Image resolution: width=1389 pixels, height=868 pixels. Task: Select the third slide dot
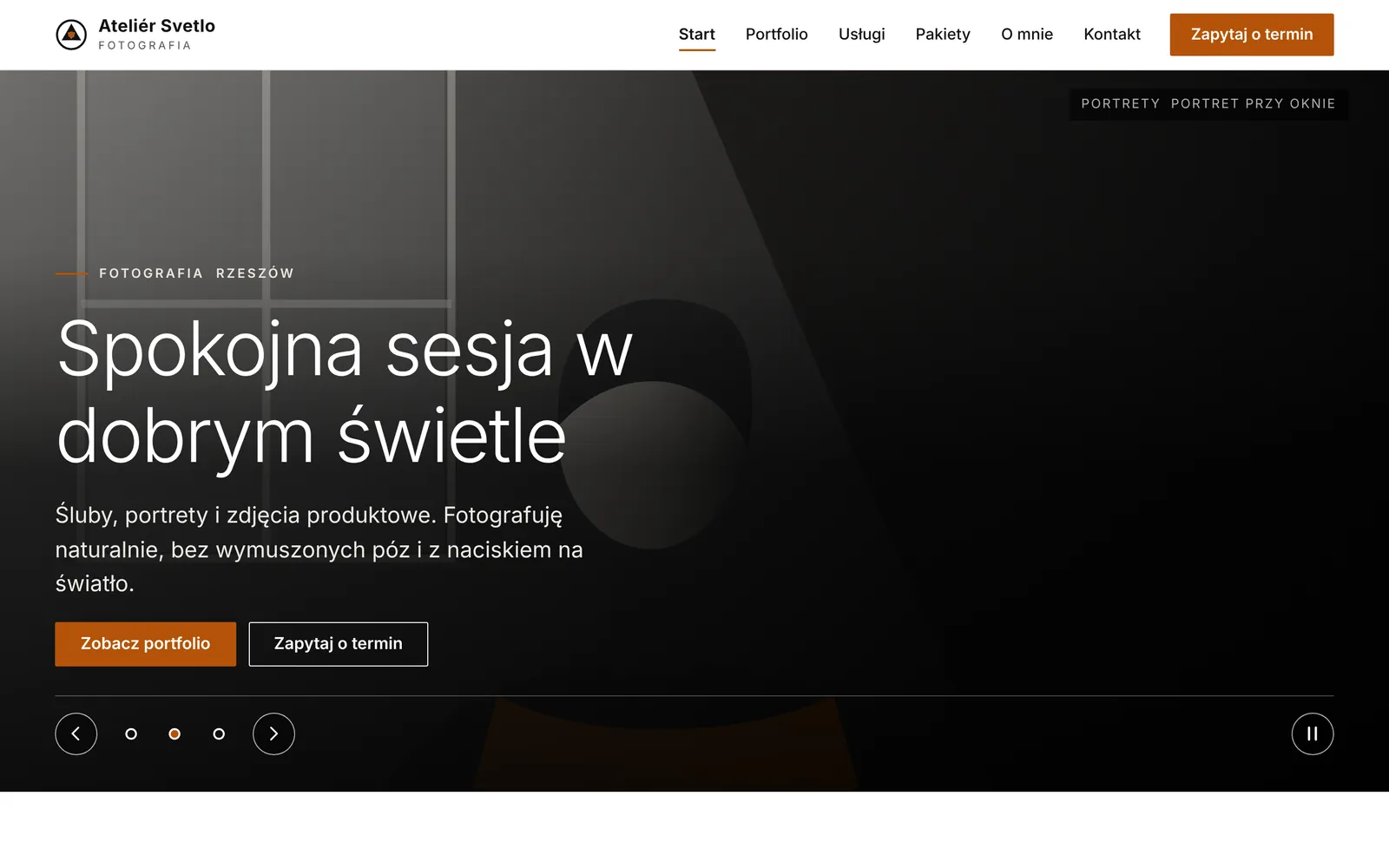tap(219, 734)
